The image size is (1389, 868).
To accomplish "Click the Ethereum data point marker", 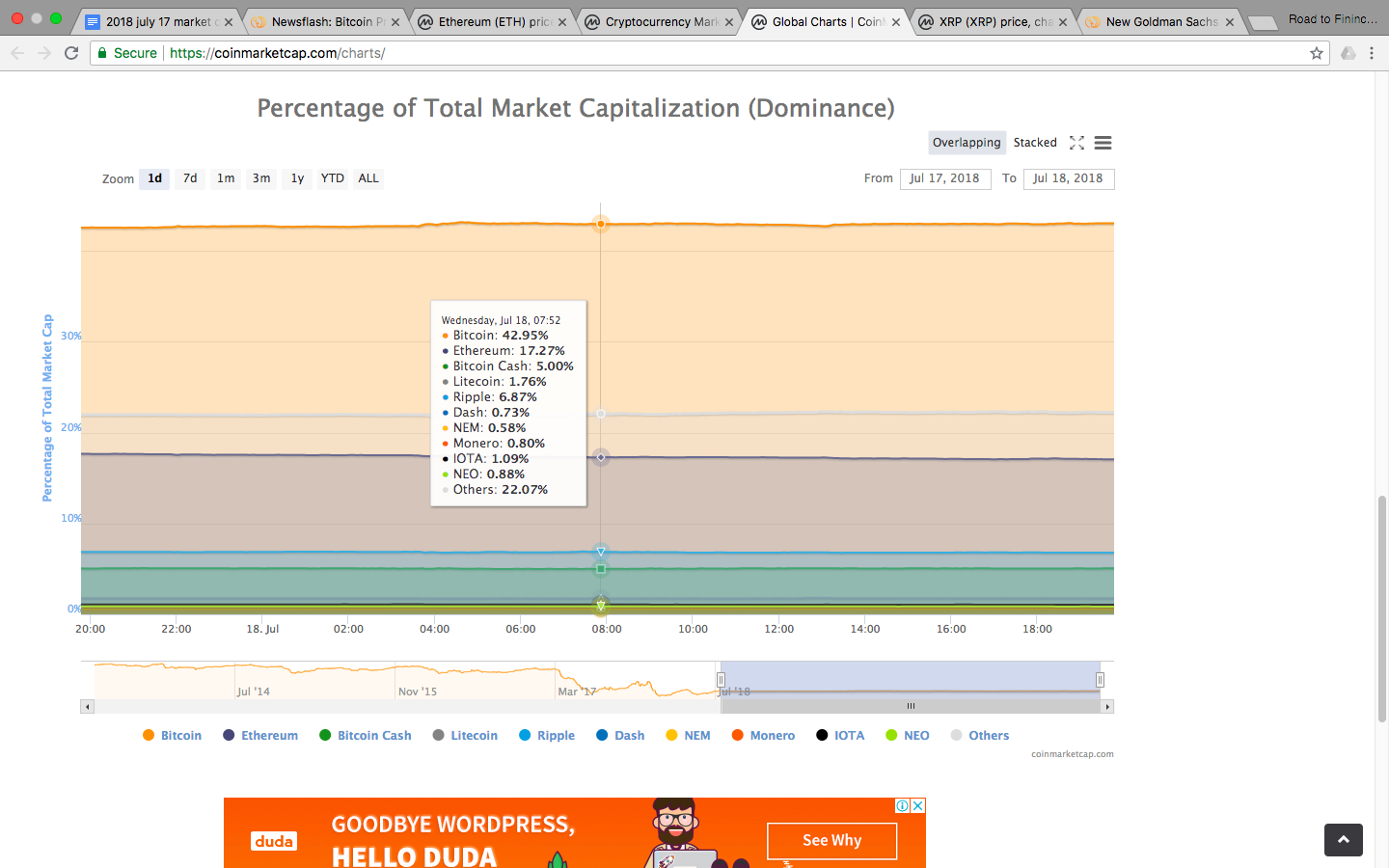I will (601, 457).
